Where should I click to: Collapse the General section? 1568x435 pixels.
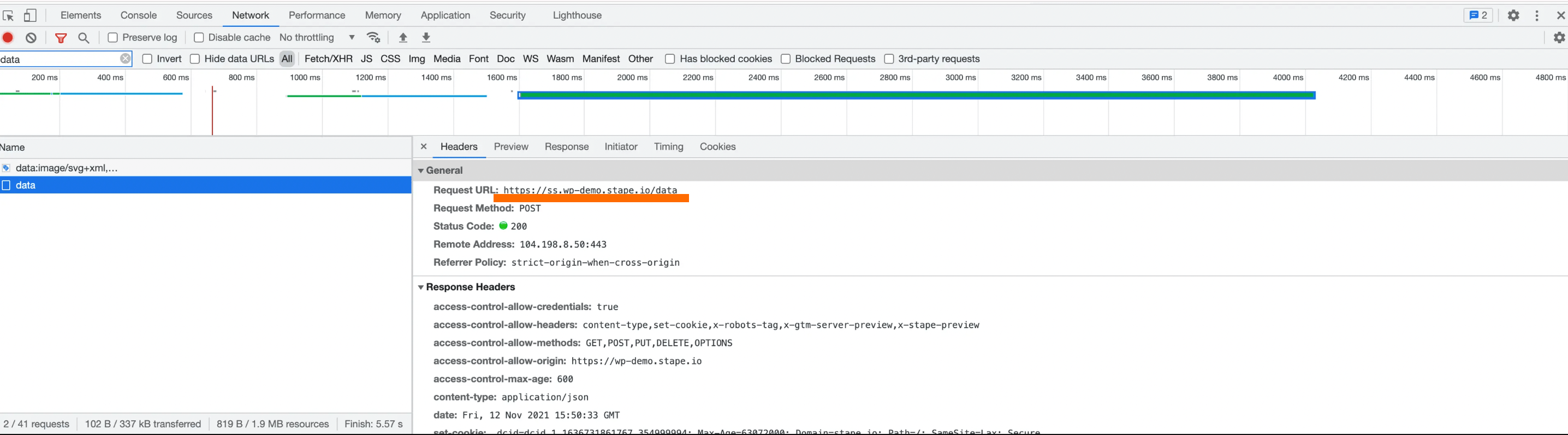pyautogui.click(x=420, y=171)
